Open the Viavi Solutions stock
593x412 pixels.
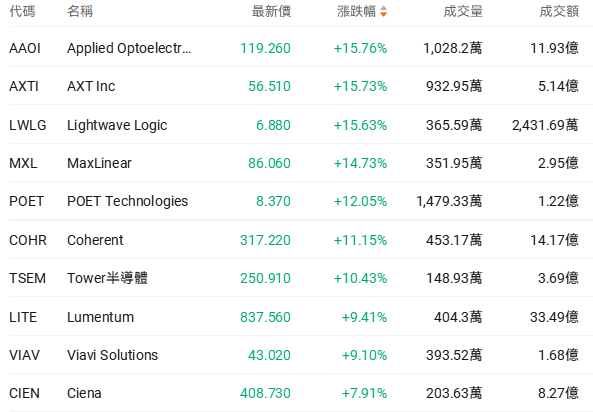(112, 355)
